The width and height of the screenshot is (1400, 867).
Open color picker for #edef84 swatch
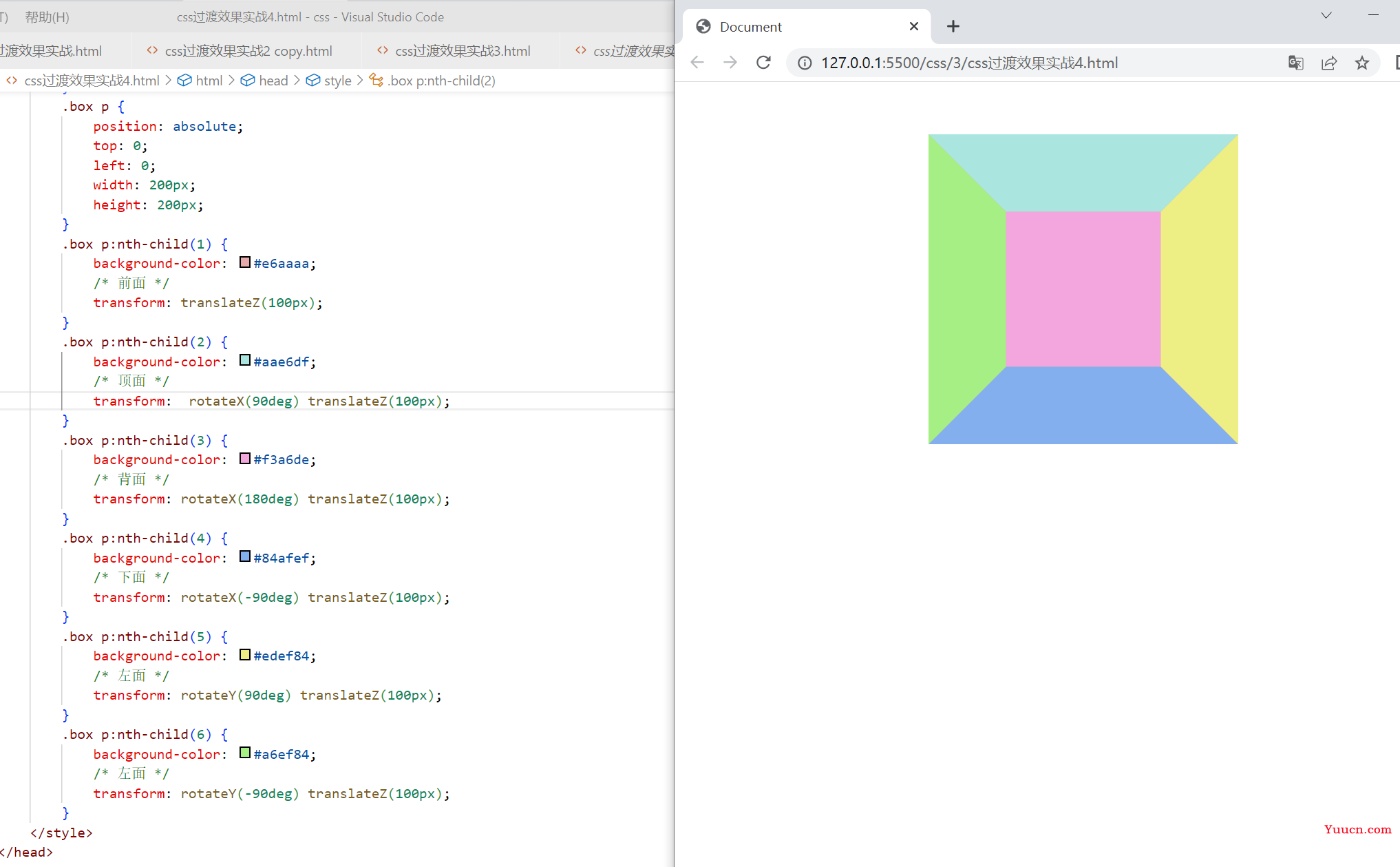(x=245, y=655)
